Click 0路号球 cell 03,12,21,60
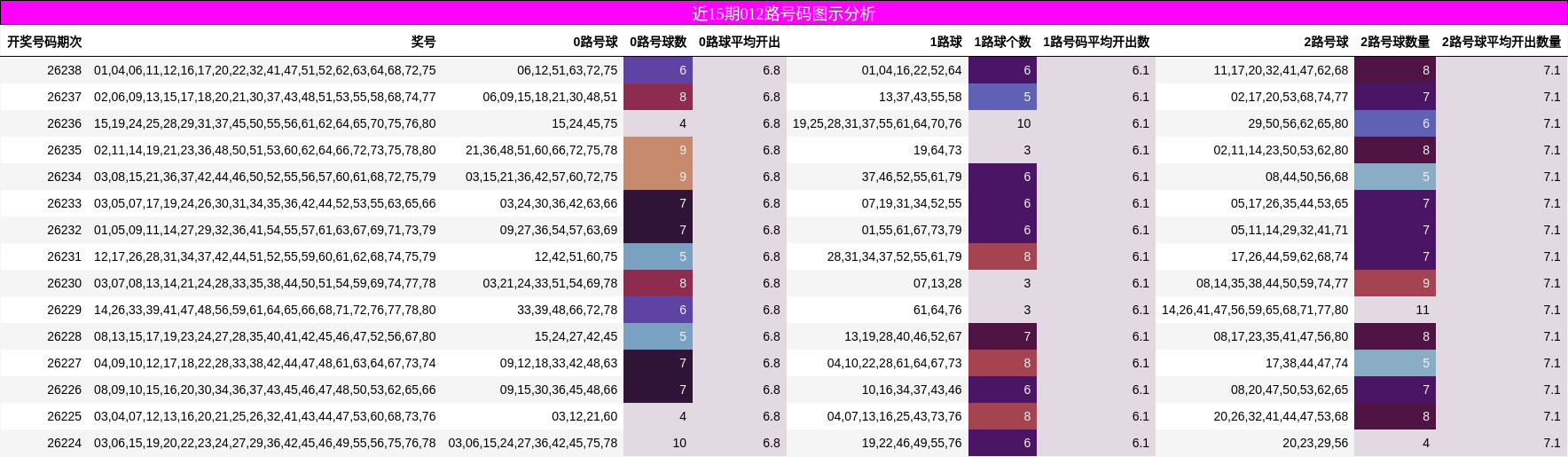 584,416
